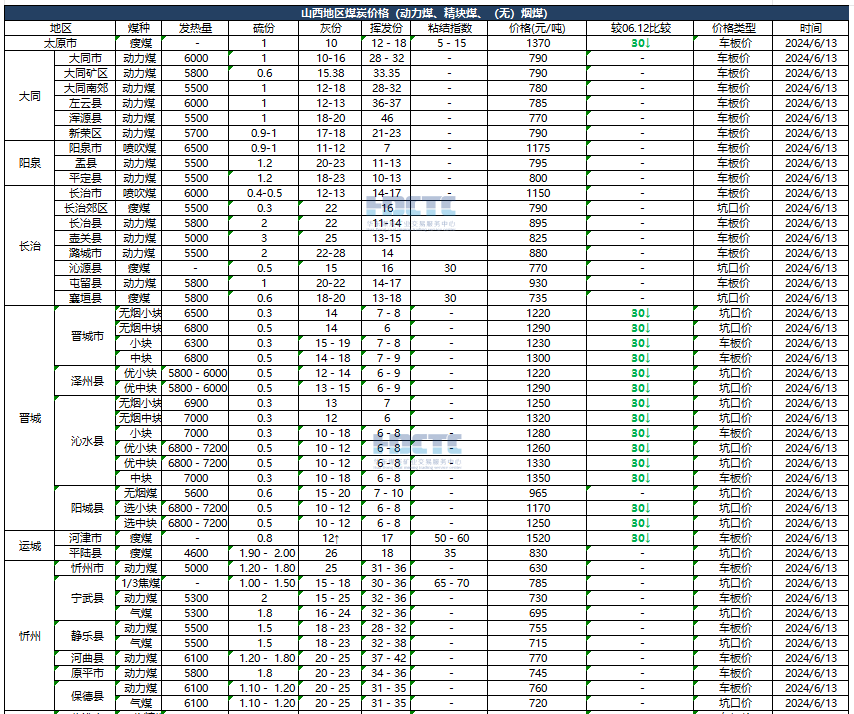Click the volatile value 33.35
This screenshot has height=714, width=854.
pyautogui.click(x=387, y=74)
